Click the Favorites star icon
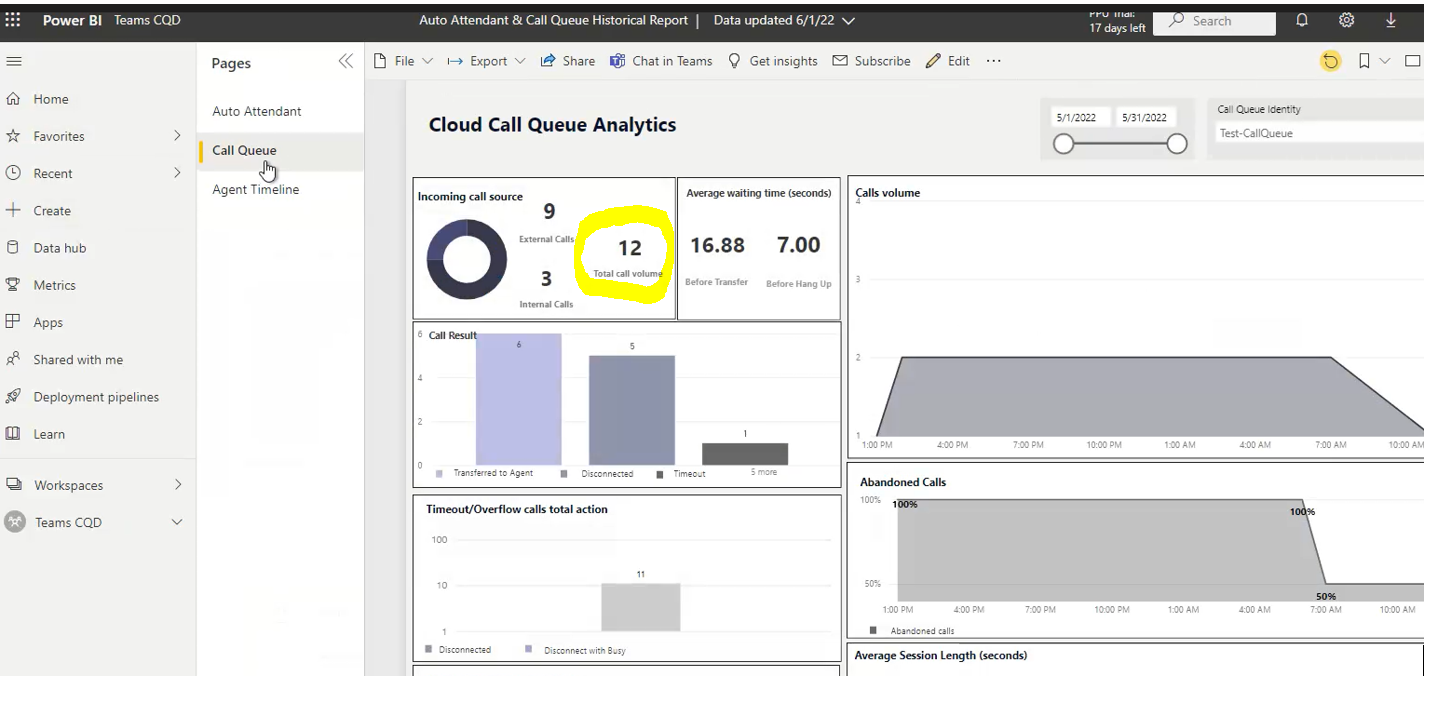This screenshot has height=709, width=1429. click(x=13, y=136)
